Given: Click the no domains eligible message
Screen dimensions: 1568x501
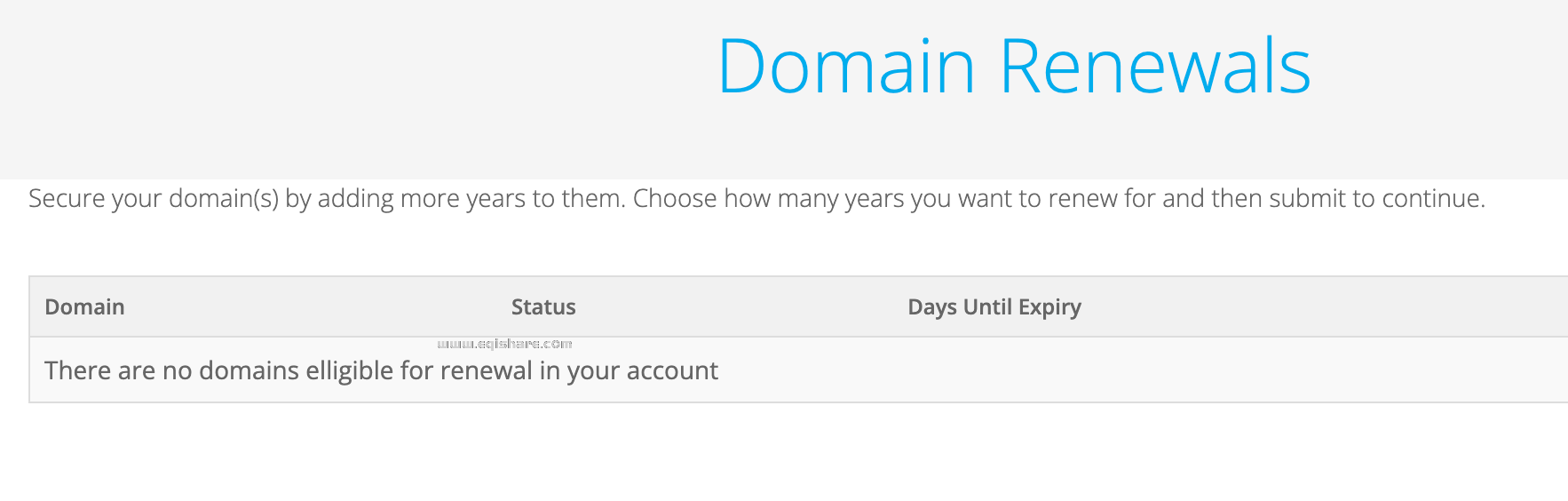Looking at the screenshot, I should (x=381, y=370).
